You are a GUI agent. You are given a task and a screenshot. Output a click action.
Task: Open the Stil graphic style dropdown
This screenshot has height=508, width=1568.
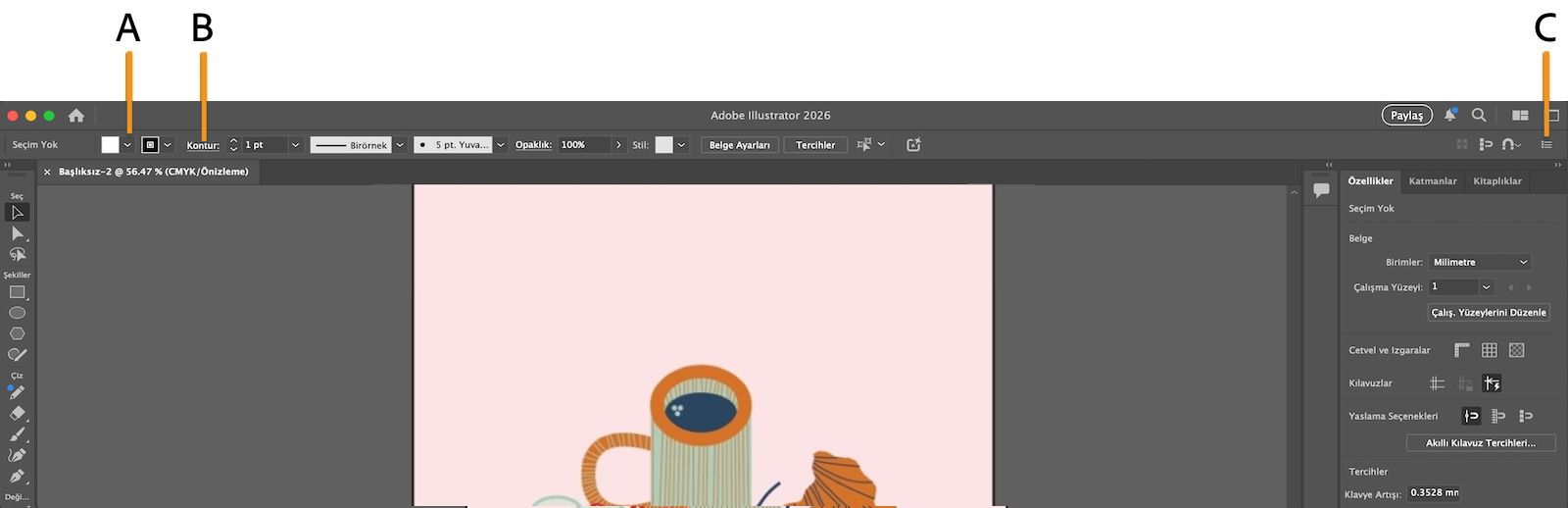(681, 144)
